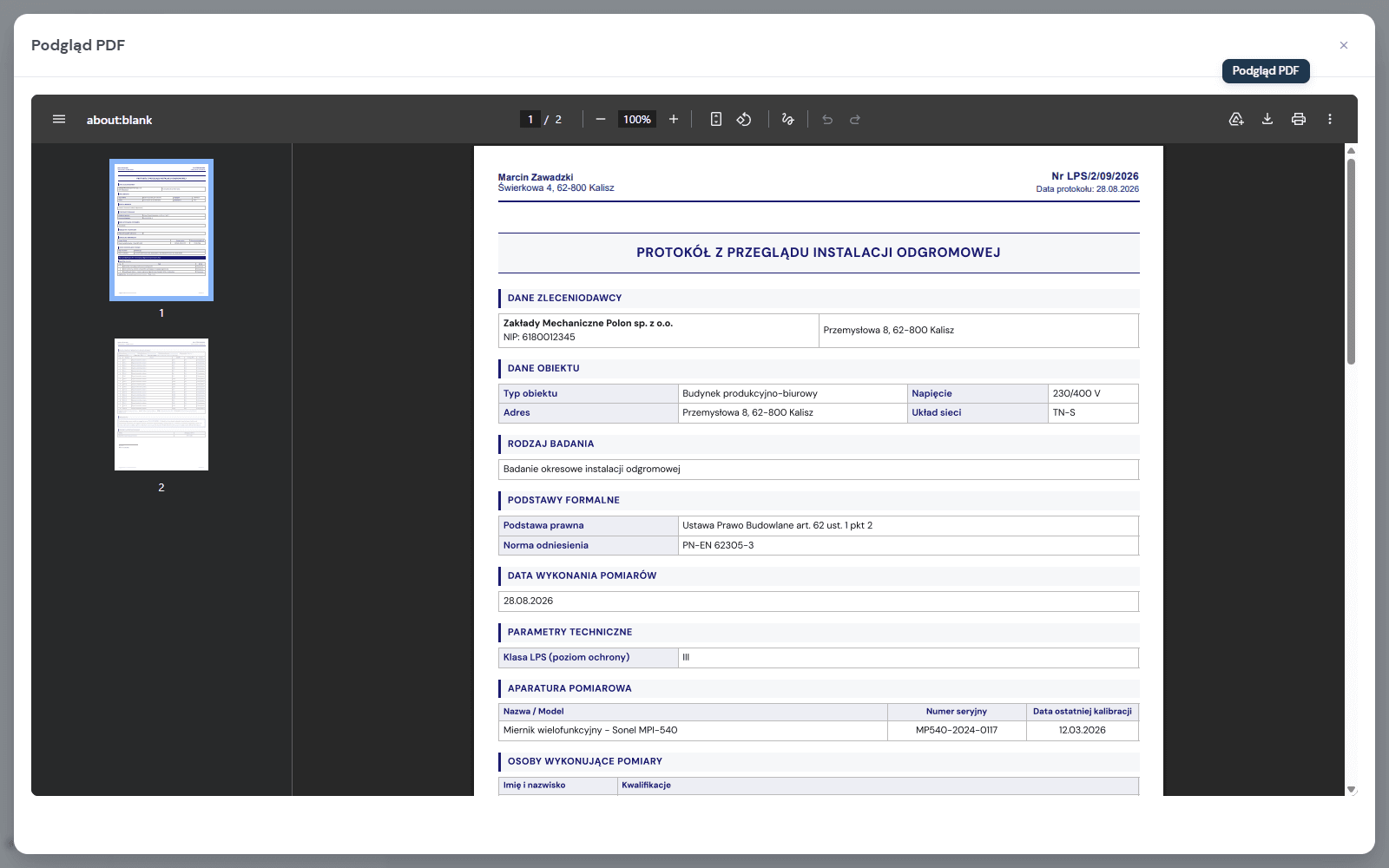This screenshot has width=1389, height=868.
Task: Click 'Ustawa Prawo Budowlane art. 62 ust. 1 pkt 2'
Action: point(777,525)
